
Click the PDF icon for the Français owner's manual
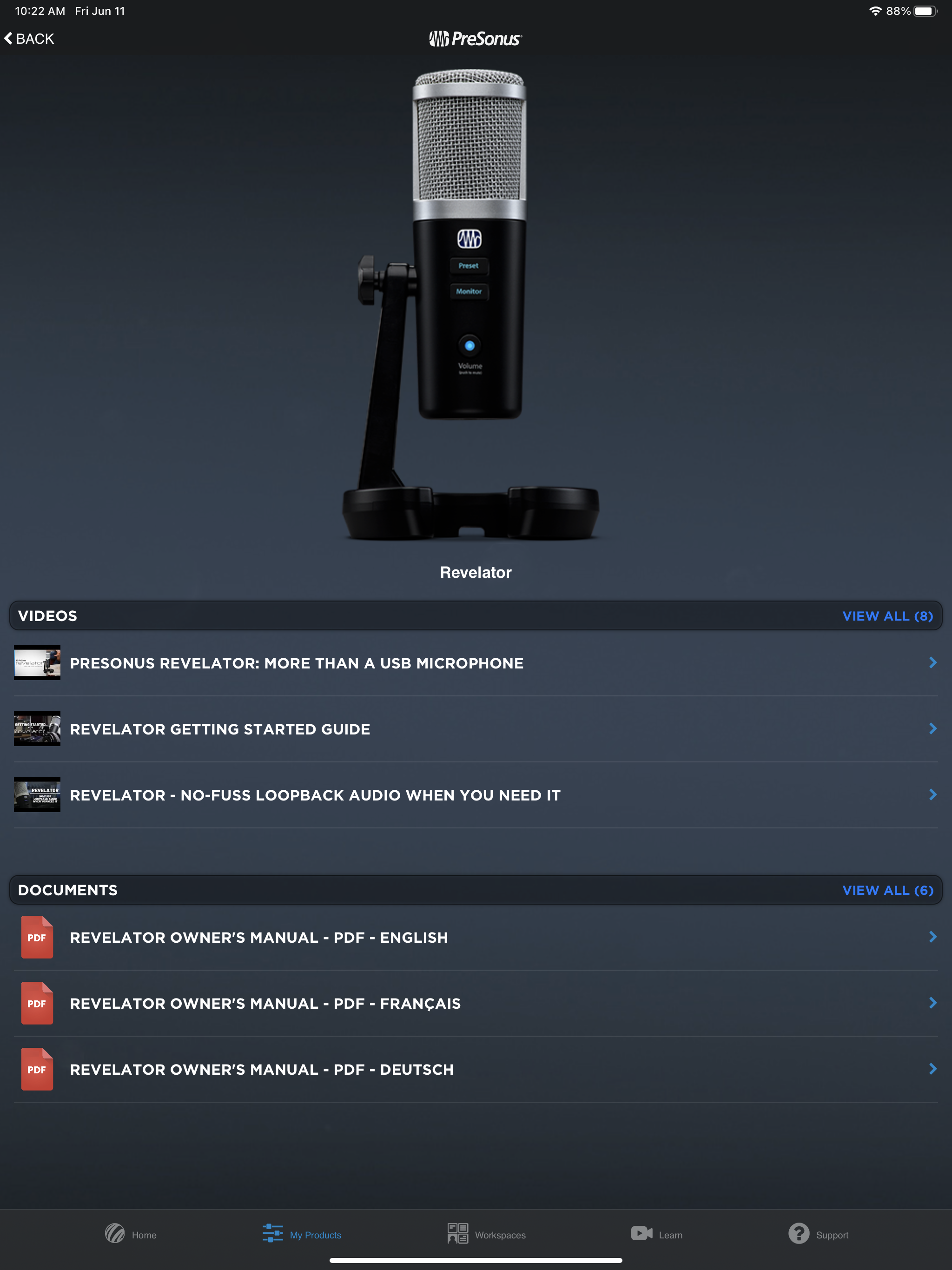point(37,1003)
